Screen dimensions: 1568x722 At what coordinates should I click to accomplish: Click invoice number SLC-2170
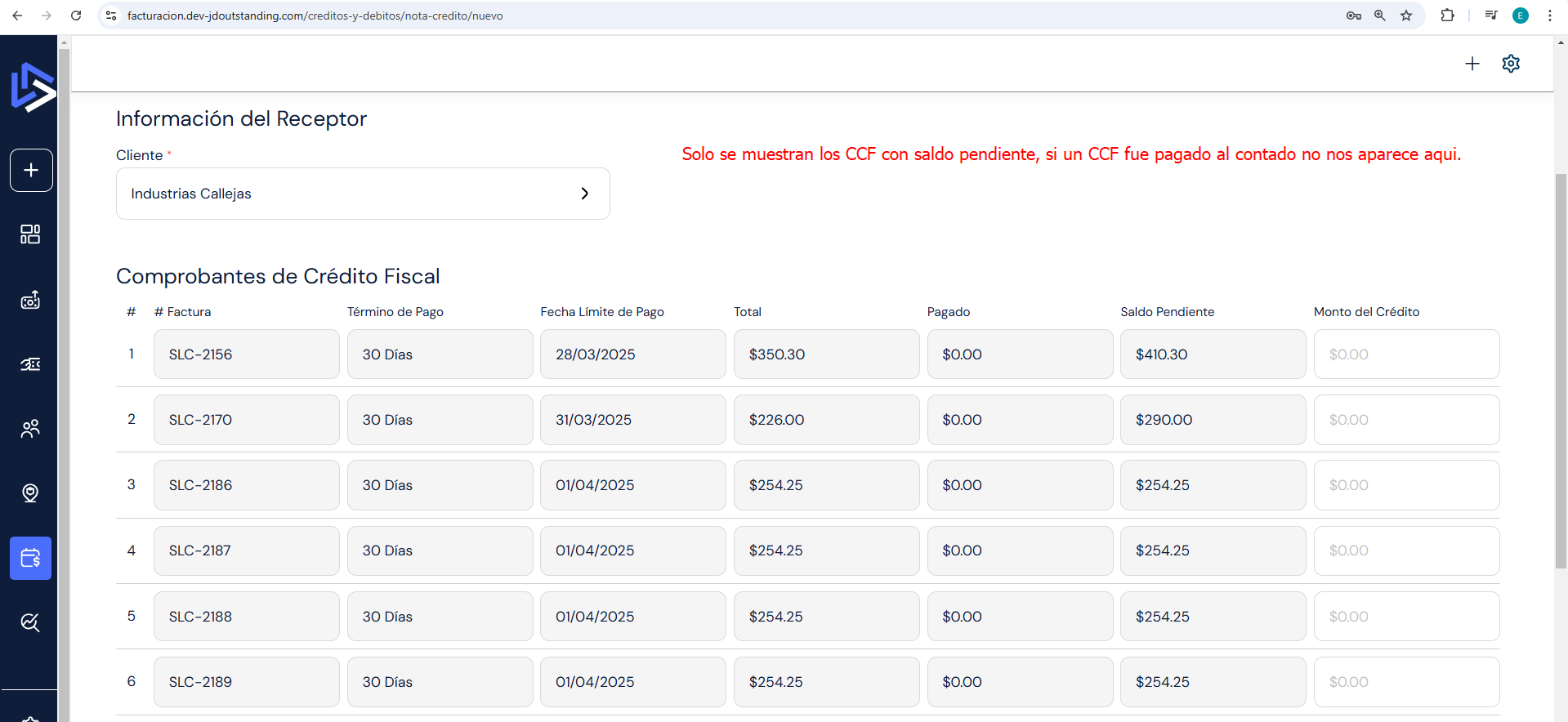pyautogui.click(x=247, y=420)
